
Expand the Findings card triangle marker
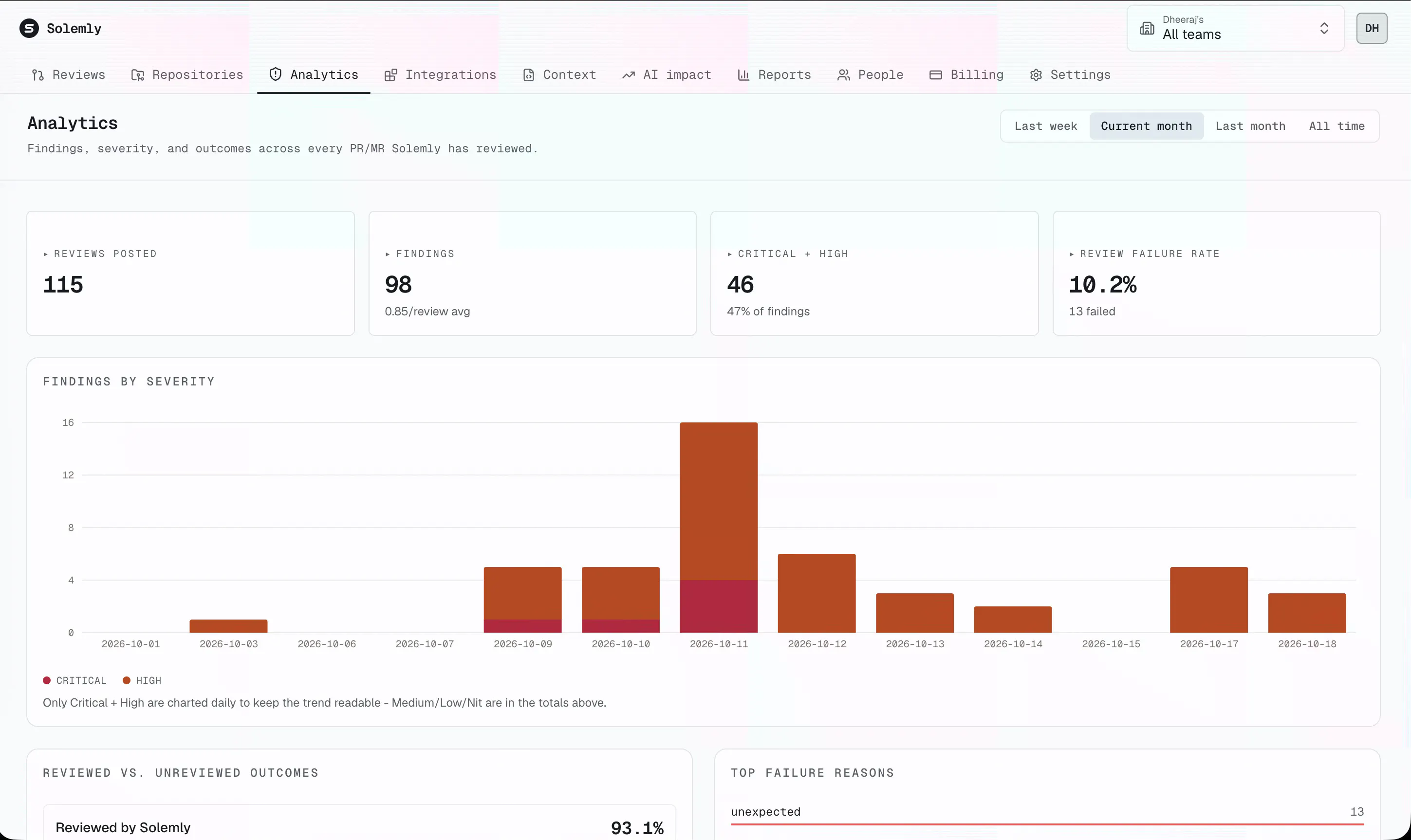387,254
